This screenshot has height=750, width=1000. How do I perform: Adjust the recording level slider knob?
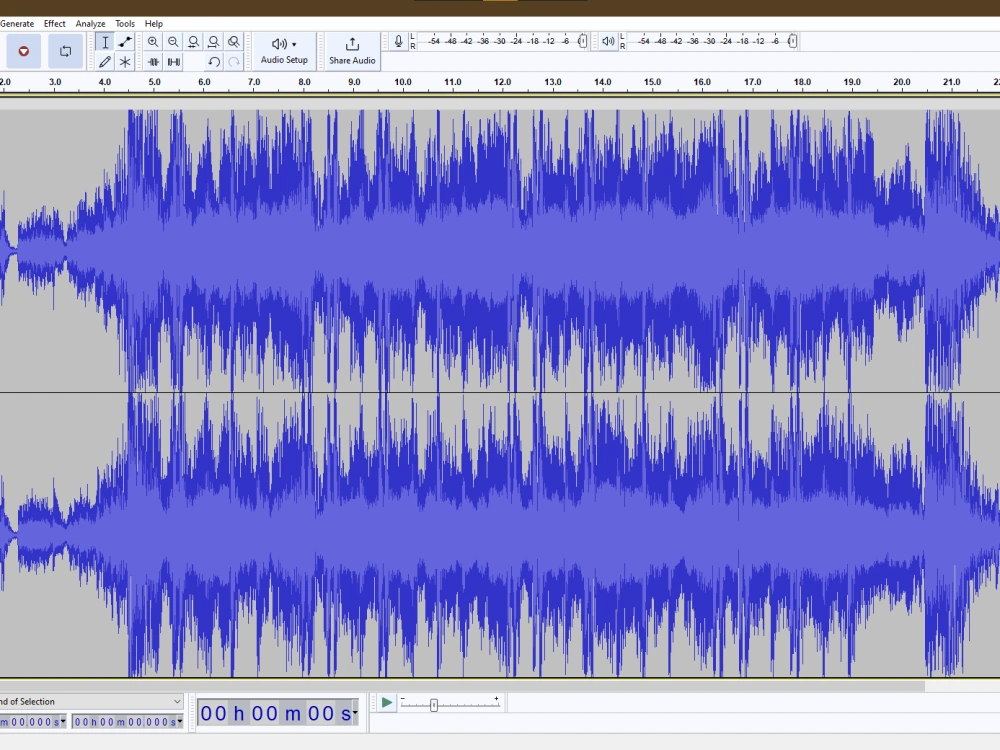click(582, 41)
